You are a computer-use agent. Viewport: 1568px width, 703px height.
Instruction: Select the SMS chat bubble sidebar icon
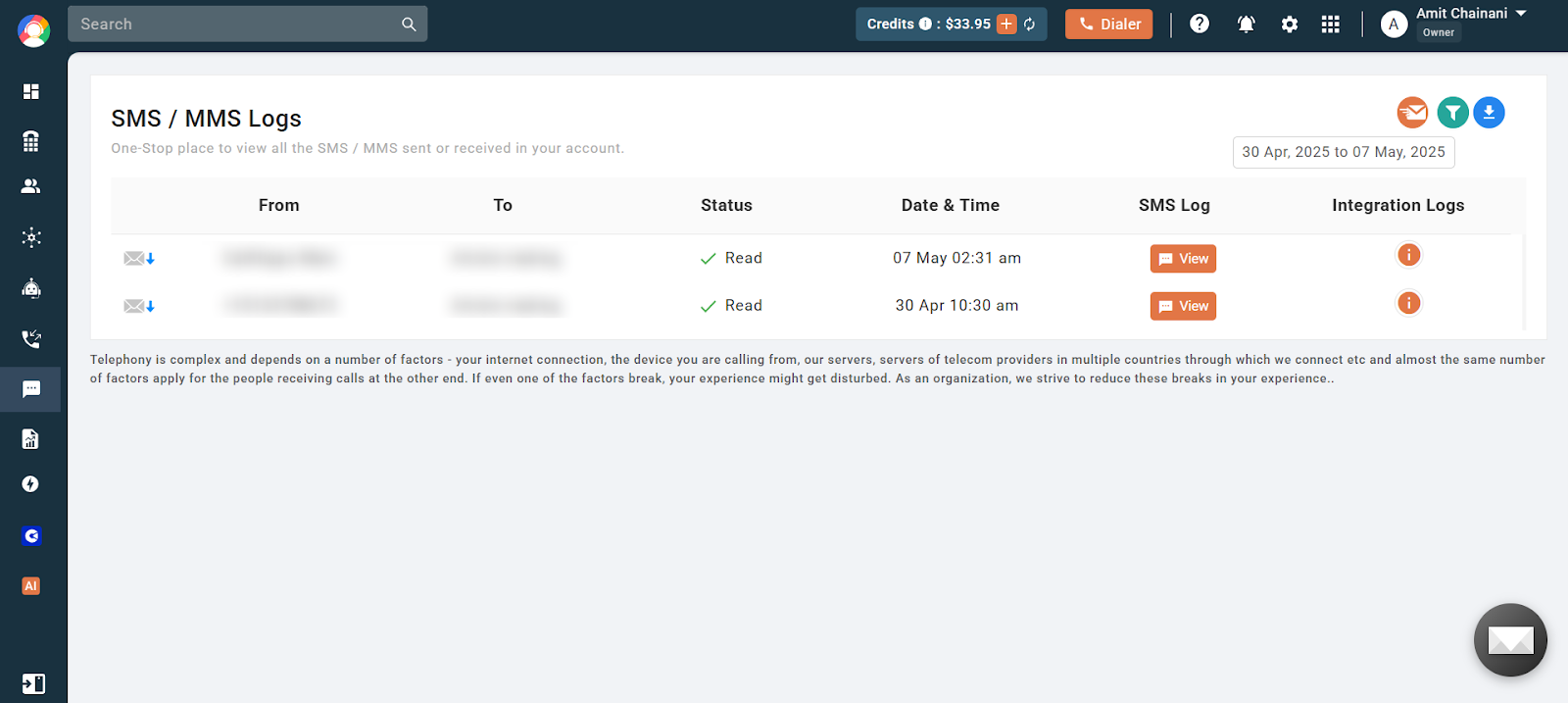(x=31, y=389)
